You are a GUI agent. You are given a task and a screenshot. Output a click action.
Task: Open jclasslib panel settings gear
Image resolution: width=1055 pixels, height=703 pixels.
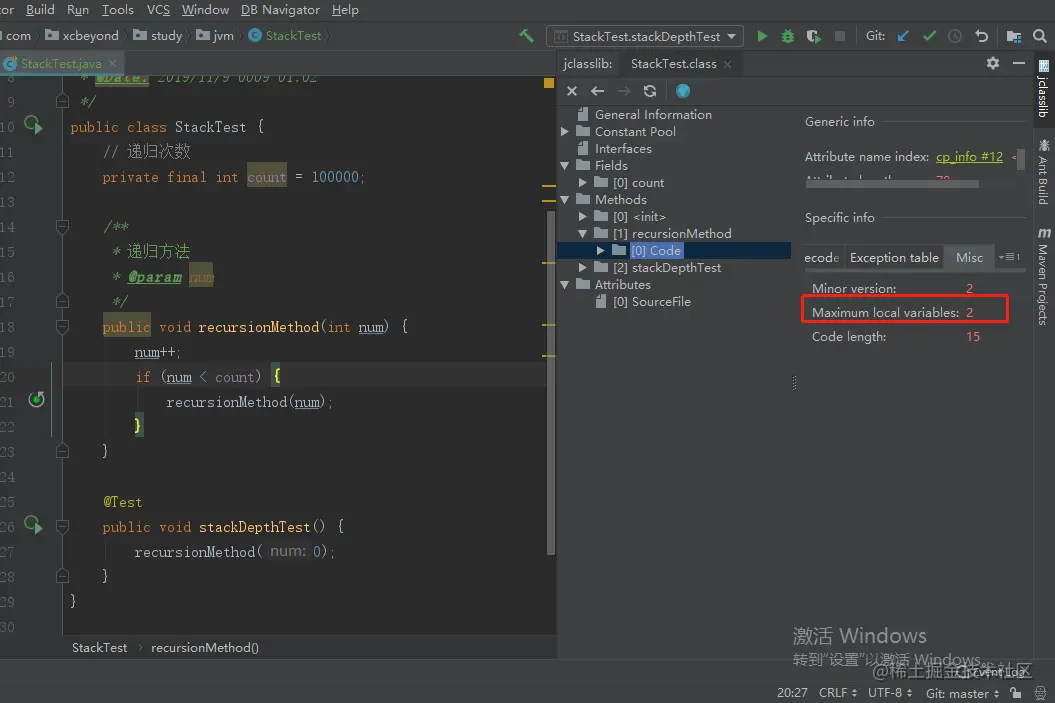pos(993,63)
